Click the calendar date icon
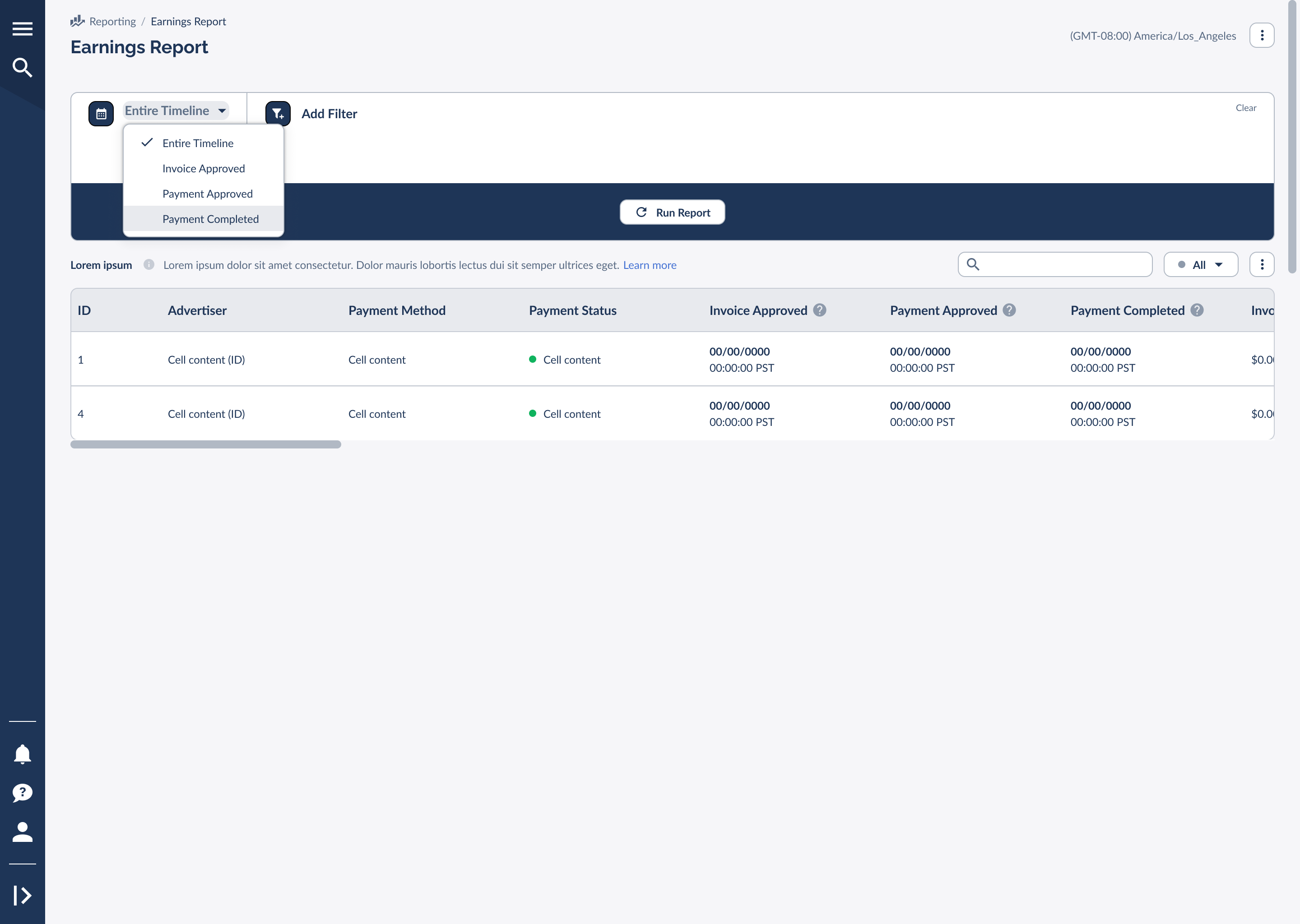This screenshot has width=1300, height=924. pyautogui.click(x=101, y=114)
